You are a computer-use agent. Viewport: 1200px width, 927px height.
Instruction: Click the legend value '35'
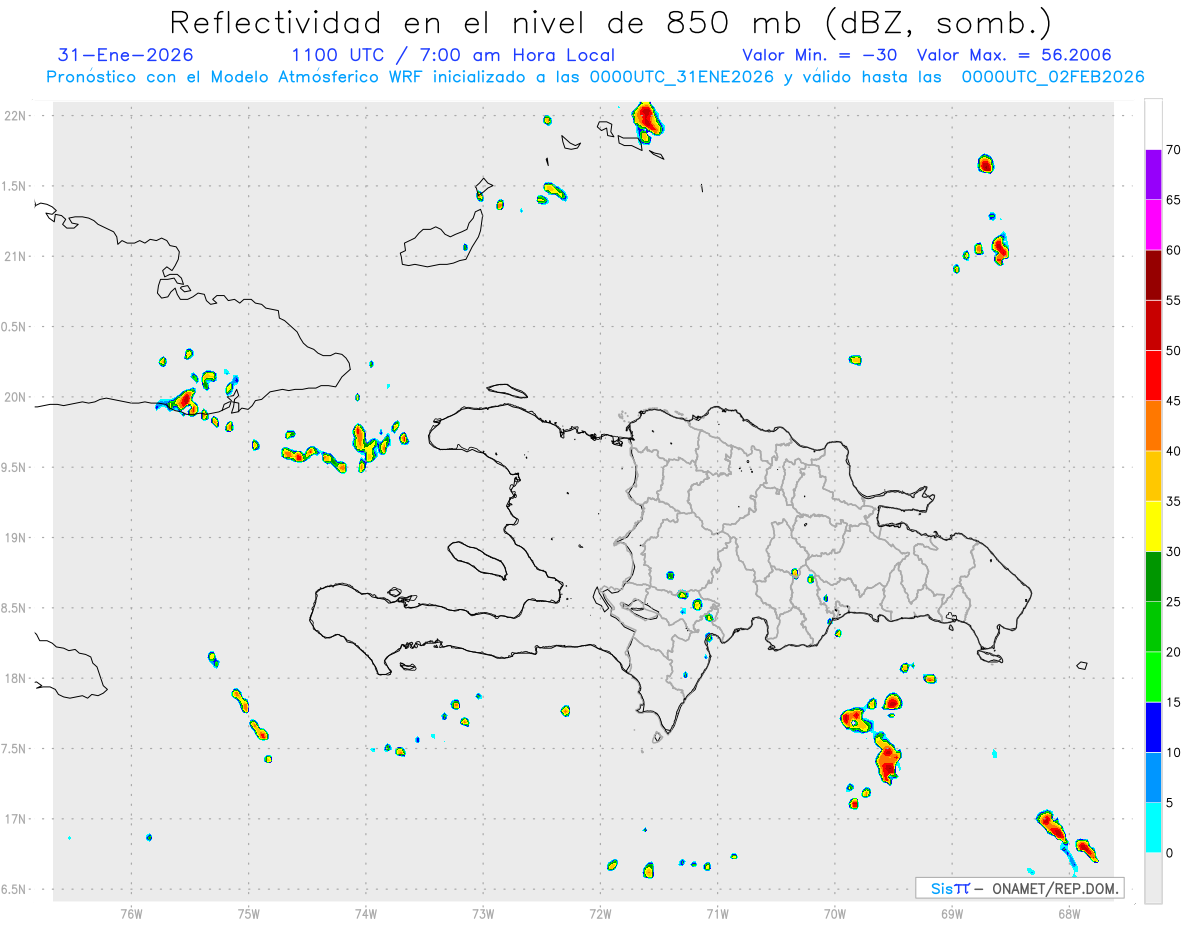click(x=1174, y=501)
